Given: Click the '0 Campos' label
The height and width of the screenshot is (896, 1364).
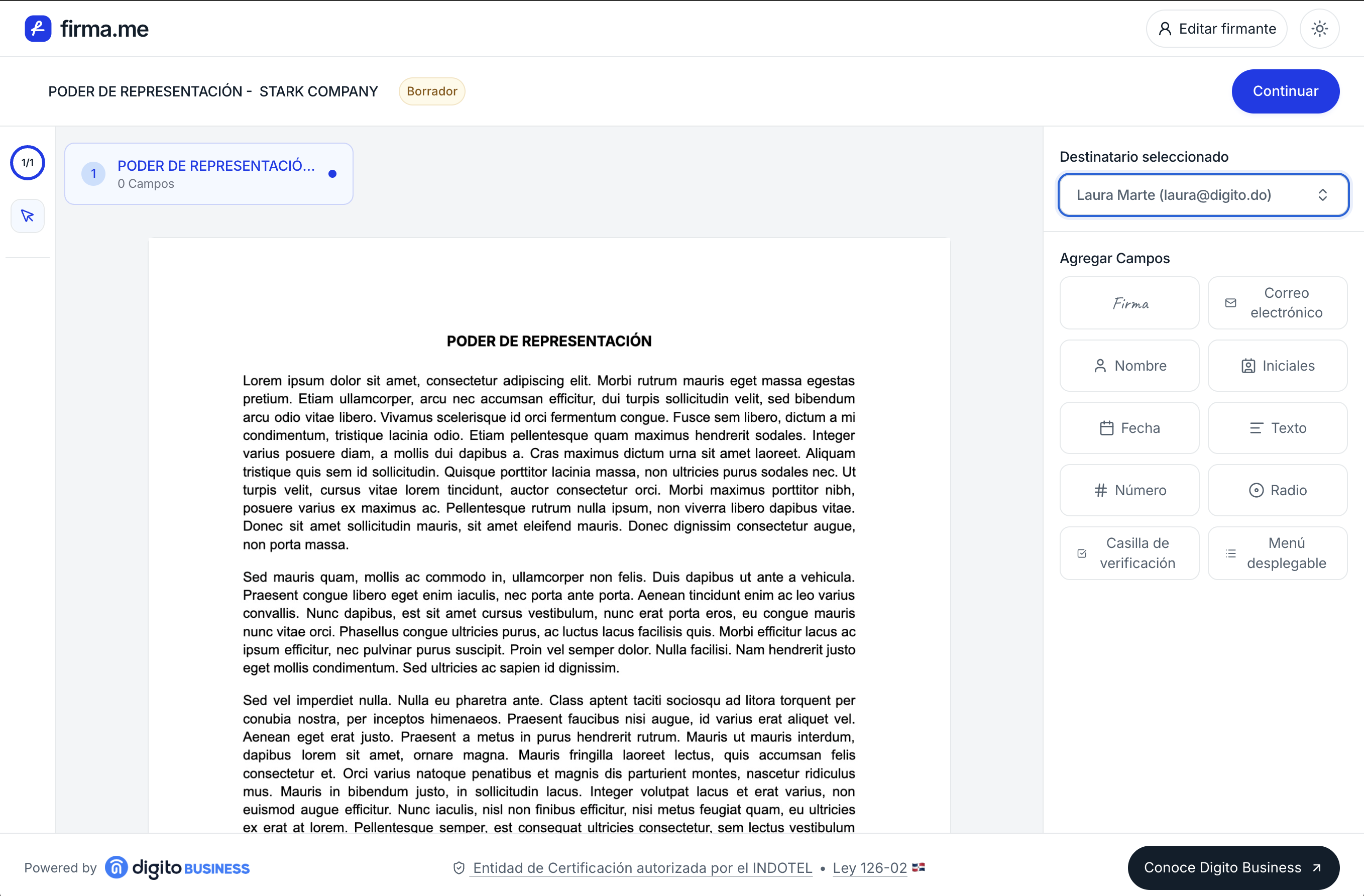Looking at the screenshot, I should [x=146, y=184].
